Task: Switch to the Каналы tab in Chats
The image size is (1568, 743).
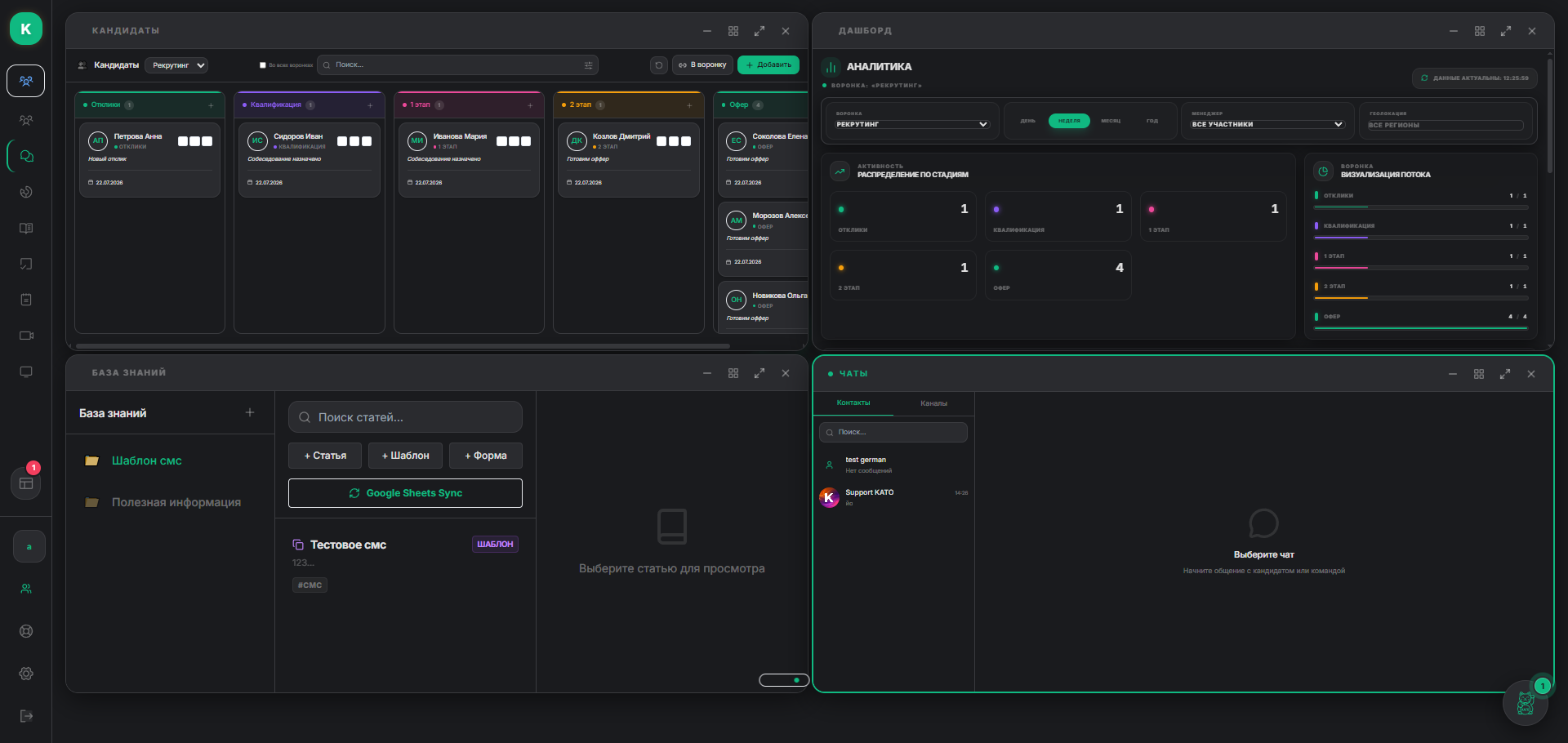Action: point(933,403)
